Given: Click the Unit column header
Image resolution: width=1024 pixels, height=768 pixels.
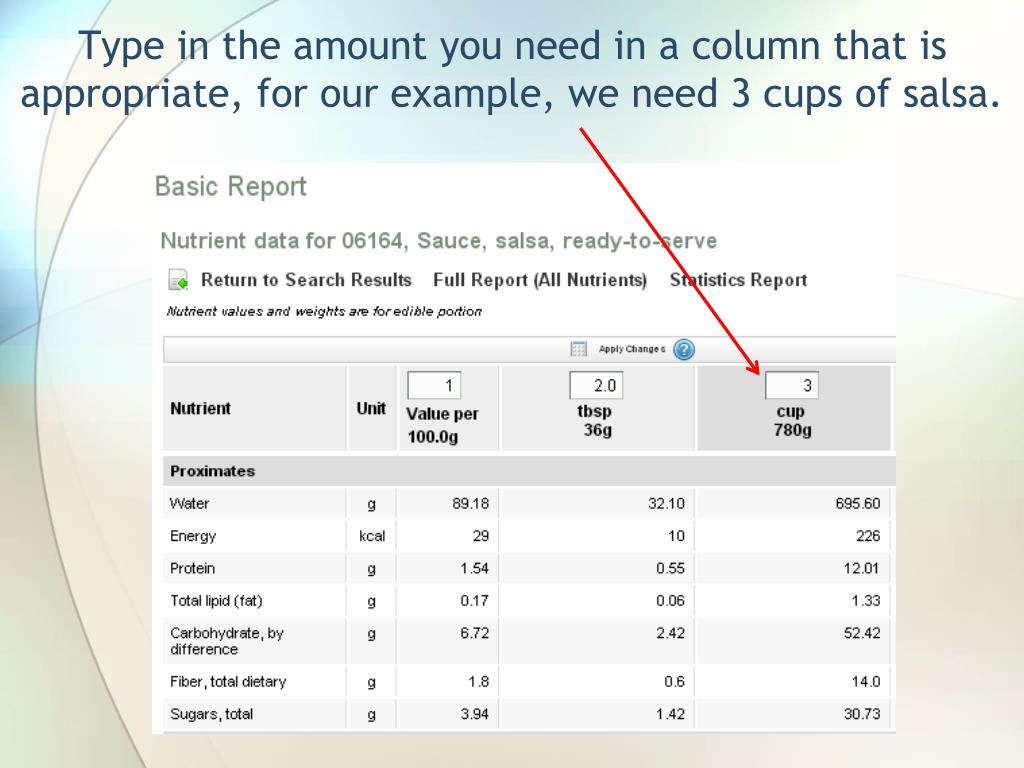Looking at the screenshot, I should pos(371,409).
